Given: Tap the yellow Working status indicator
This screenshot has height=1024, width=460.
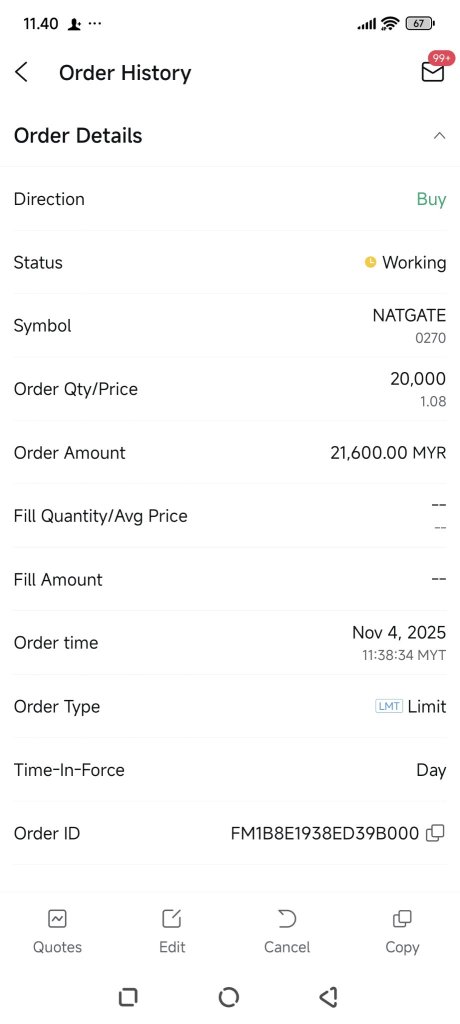Looking at the screenshot, I should tap(370, 263).
